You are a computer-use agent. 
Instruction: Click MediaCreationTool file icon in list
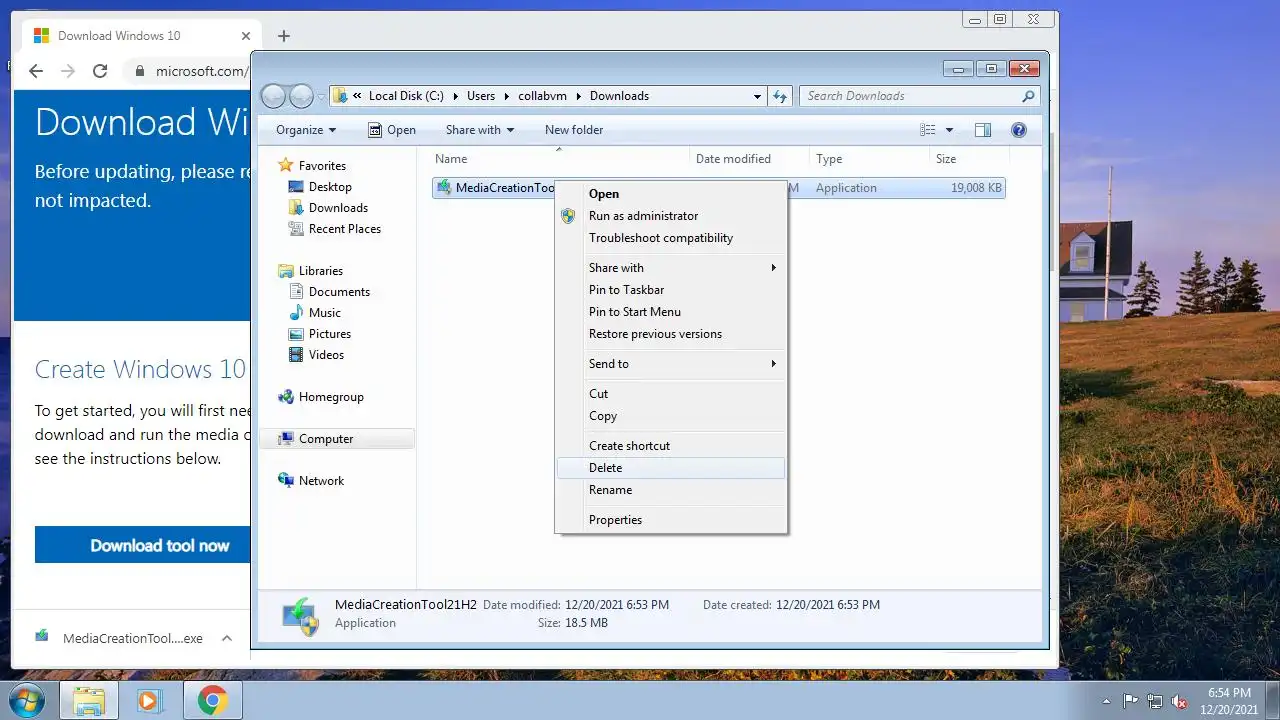(444, 188)
